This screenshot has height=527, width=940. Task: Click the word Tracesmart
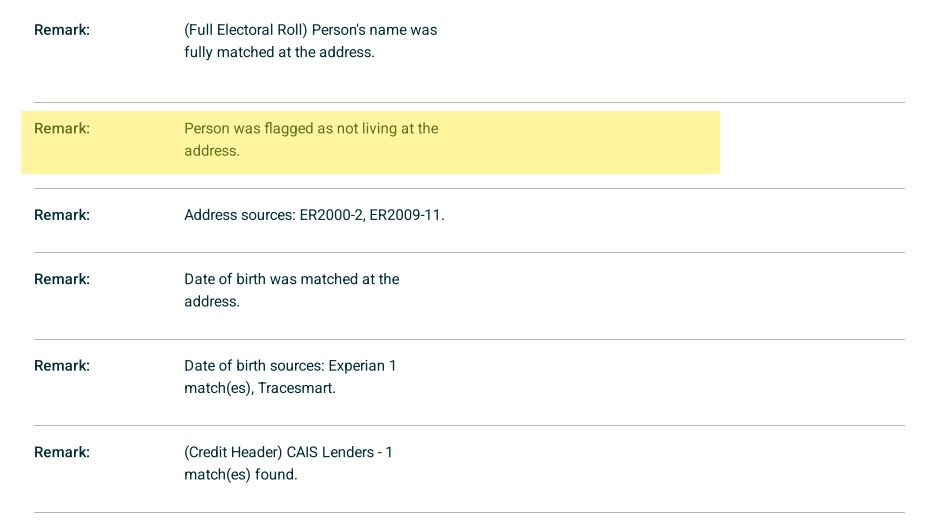[x=296, y=388]
